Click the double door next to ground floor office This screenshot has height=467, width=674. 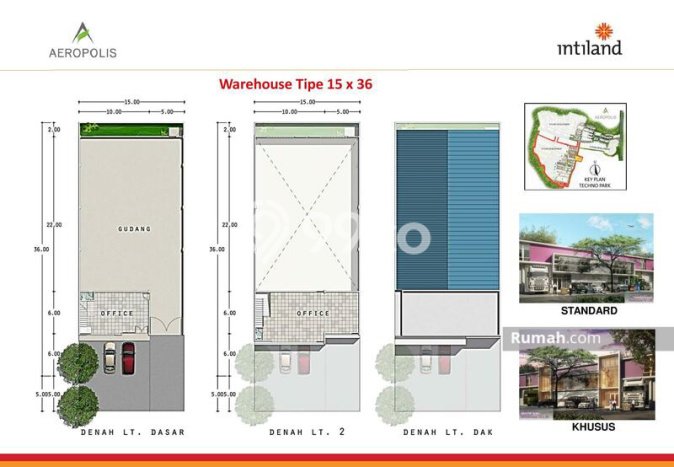click(x=164, y=327)
